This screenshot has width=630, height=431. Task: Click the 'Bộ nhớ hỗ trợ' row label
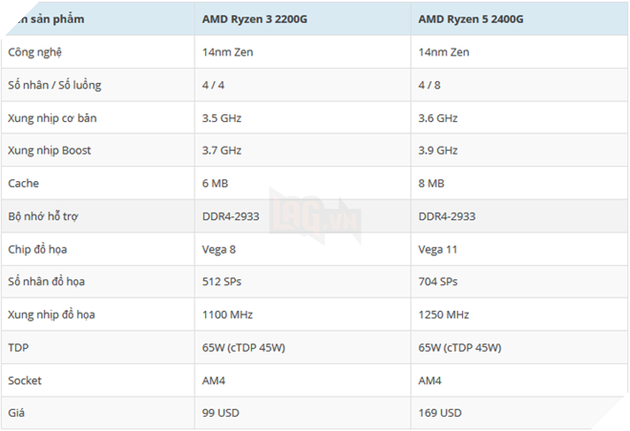pyautogui.click(x=43, y=217)
